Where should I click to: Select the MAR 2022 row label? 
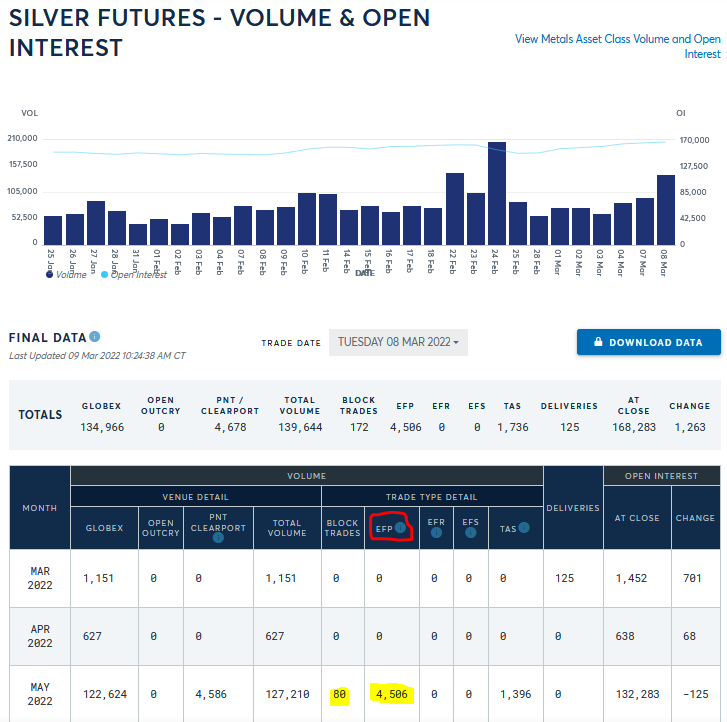[x=40, y=578]
